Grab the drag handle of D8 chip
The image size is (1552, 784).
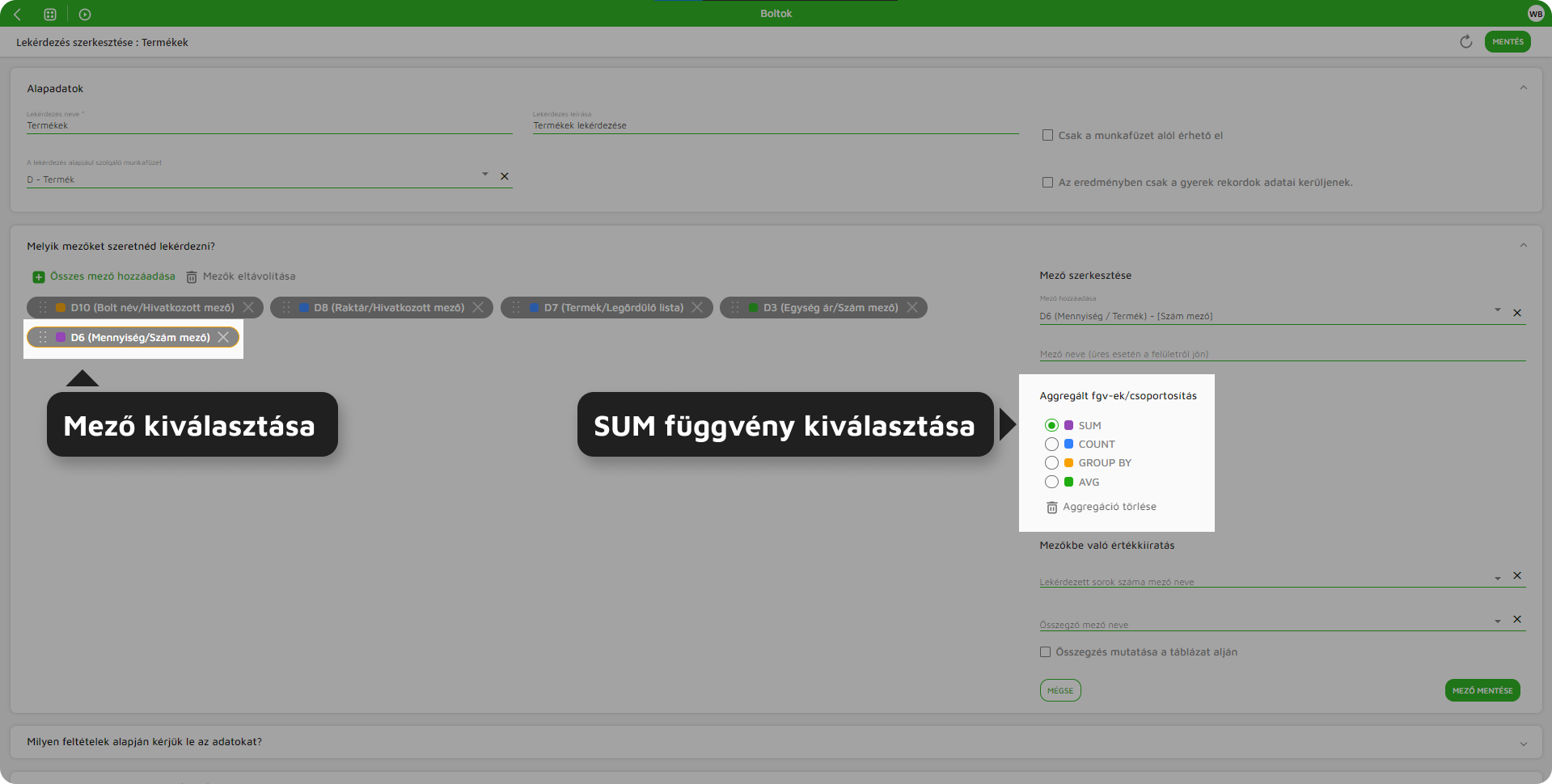tap(286, 307)
